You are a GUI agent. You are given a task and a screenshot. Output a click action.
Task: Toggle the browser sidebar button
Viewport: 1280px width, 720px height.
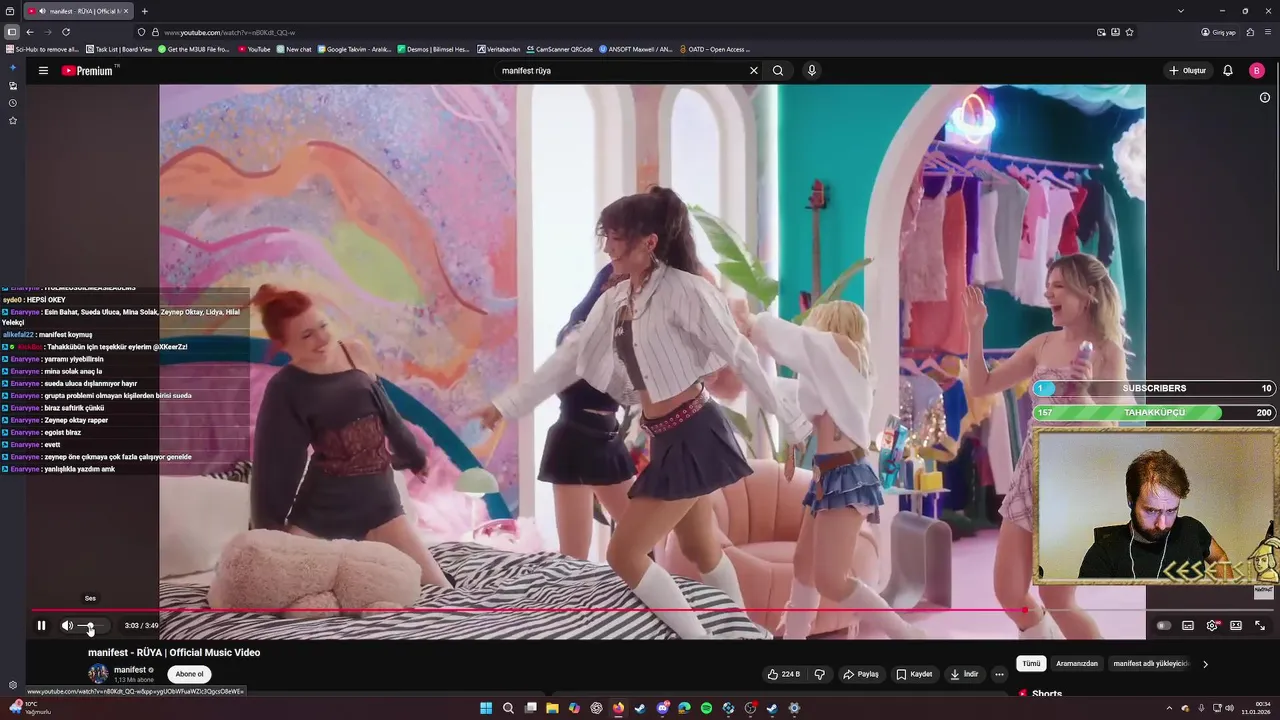click(11, 32)
